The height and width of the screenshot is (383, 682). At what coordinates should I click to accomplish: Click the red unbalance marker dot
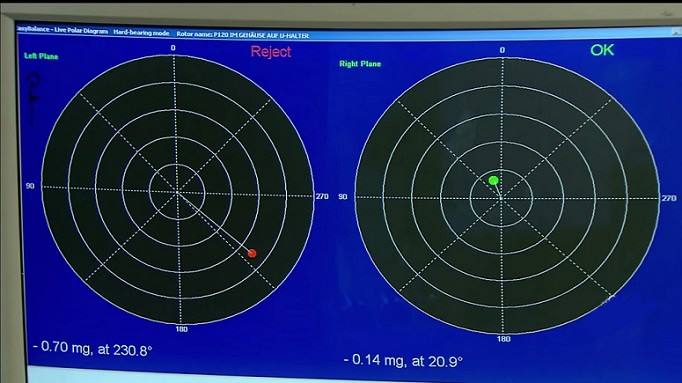(252, 253)
